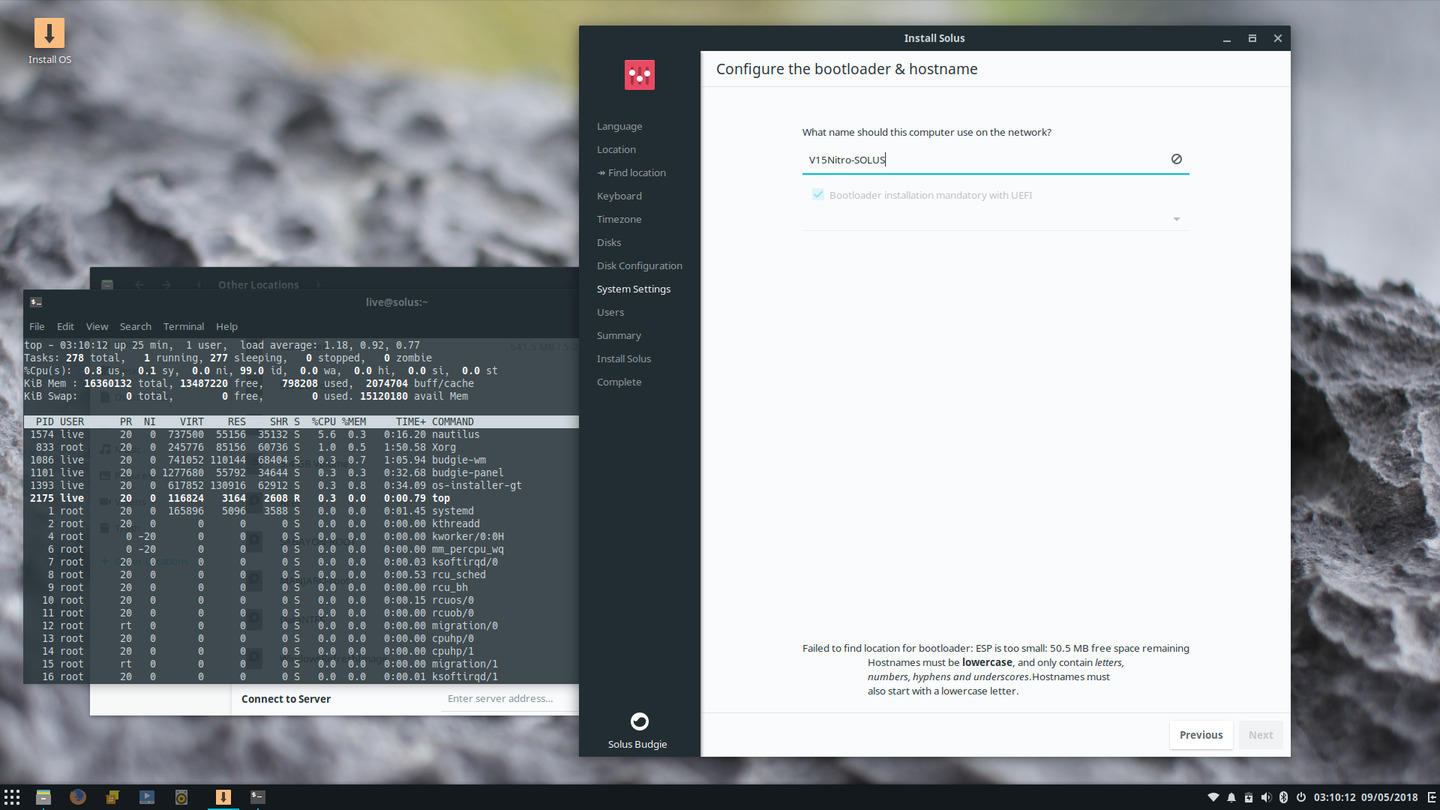The height and width of the screenshot is (810, 1440).
Task: Click the Xorg process row in top
Action: click(301, 447)
